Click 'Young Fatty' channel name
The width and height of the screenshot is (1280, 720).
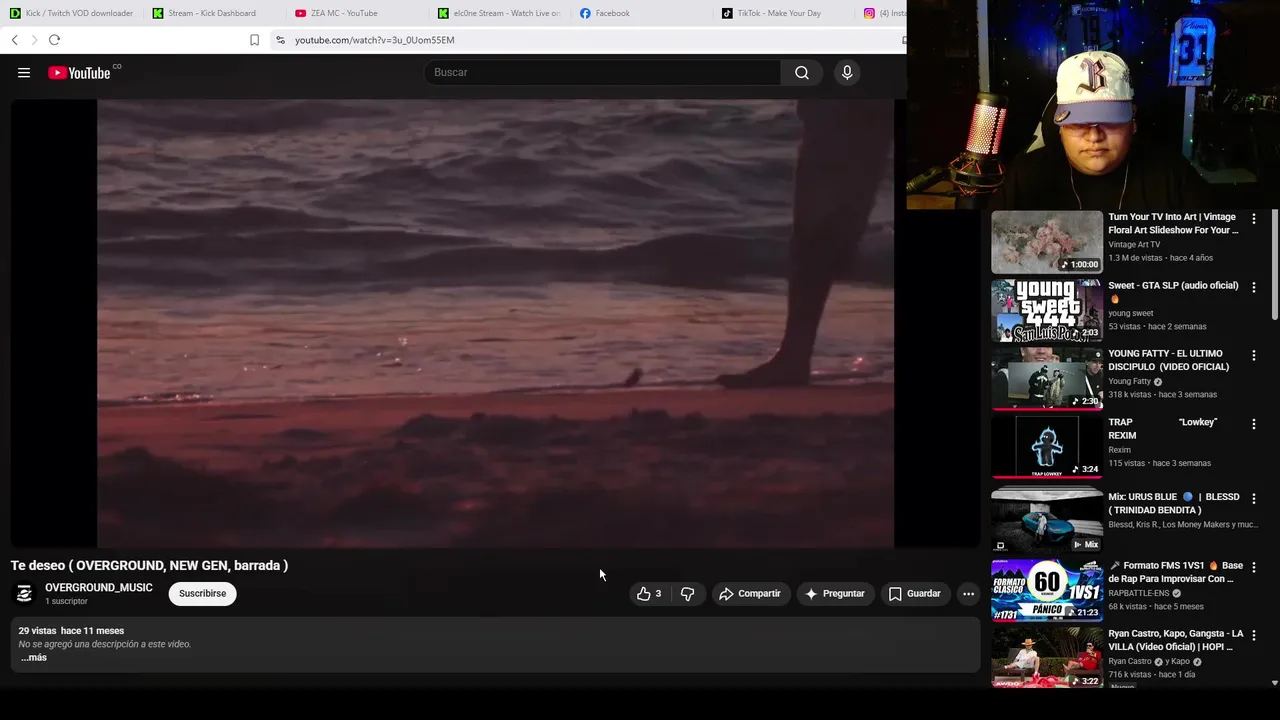click(1129, 382)
